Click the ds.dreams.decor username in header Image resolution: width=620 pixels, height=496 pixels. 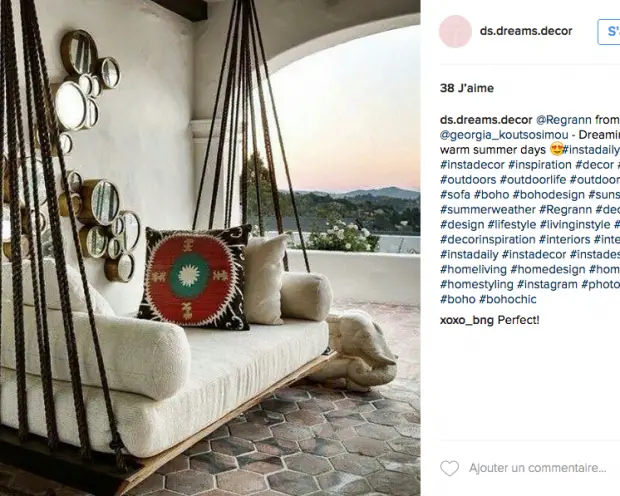coord(526,31)
